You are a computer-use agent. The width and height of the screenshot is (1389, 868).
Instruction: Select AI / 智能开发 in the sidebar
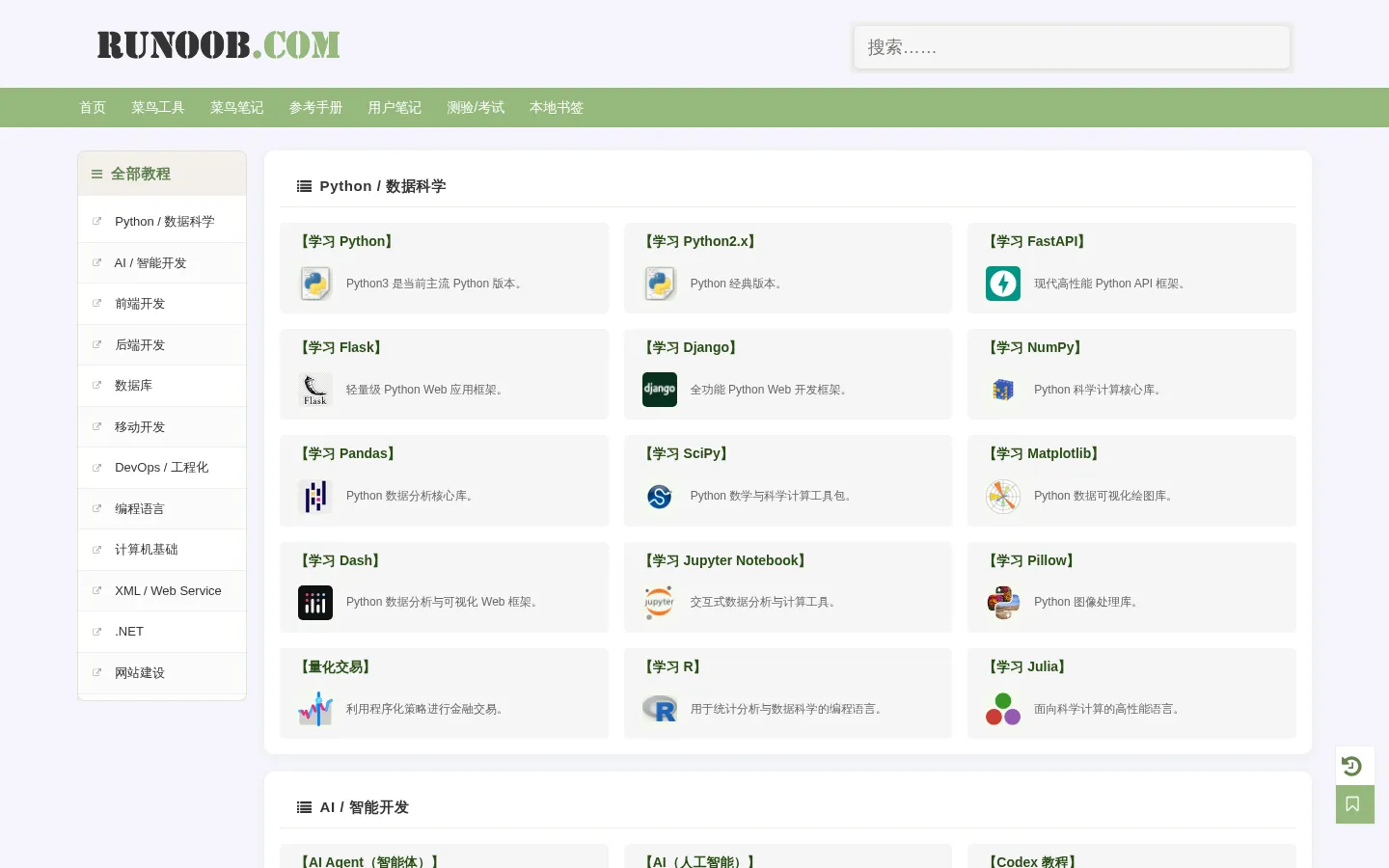150,263
